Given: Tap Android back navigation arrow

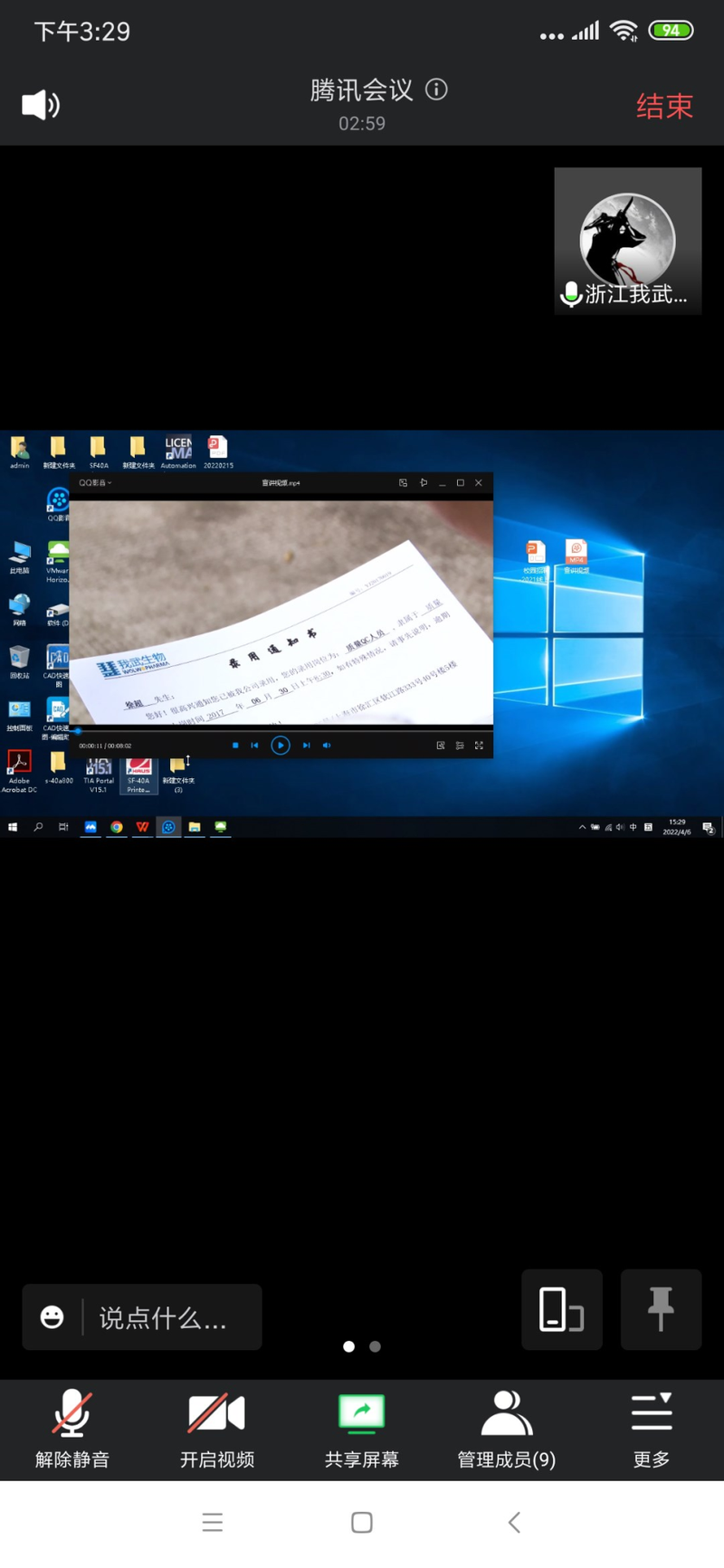Looking at the screenshot, I should [x=514, y=1523].
